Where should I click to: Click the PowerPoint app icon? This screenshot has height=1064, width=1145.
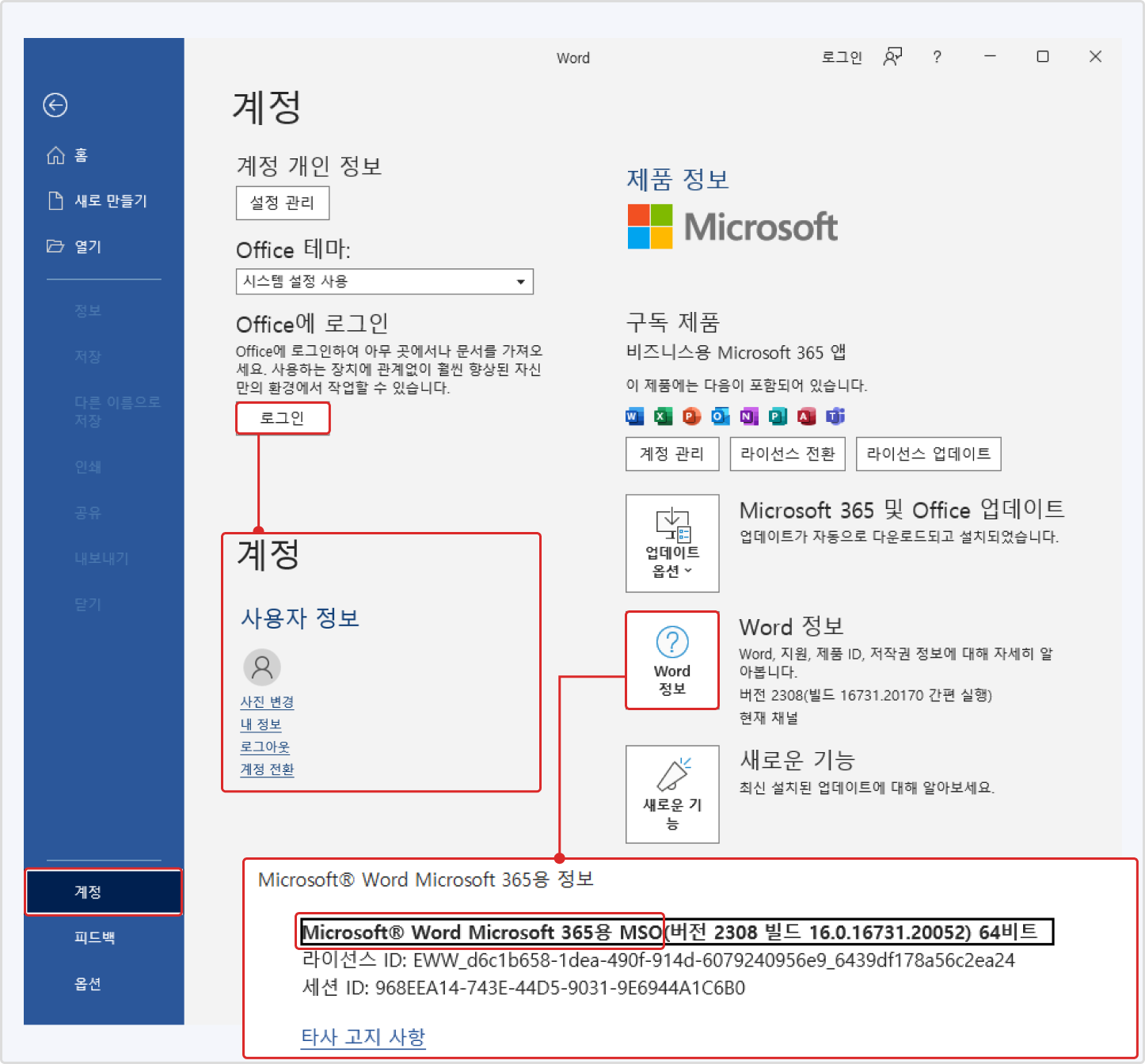point(691,416)
